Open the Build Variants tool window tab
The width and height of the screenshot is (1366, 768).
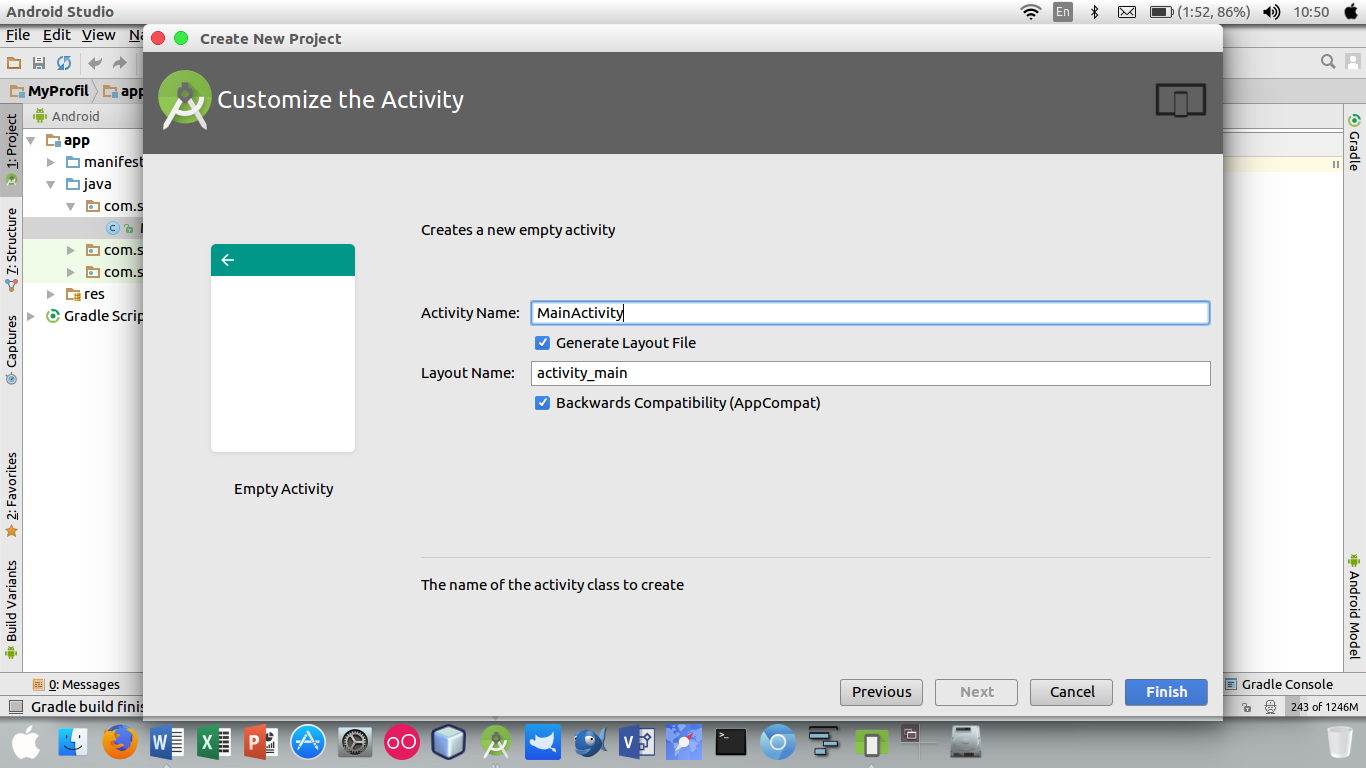(x=11, y=609)
